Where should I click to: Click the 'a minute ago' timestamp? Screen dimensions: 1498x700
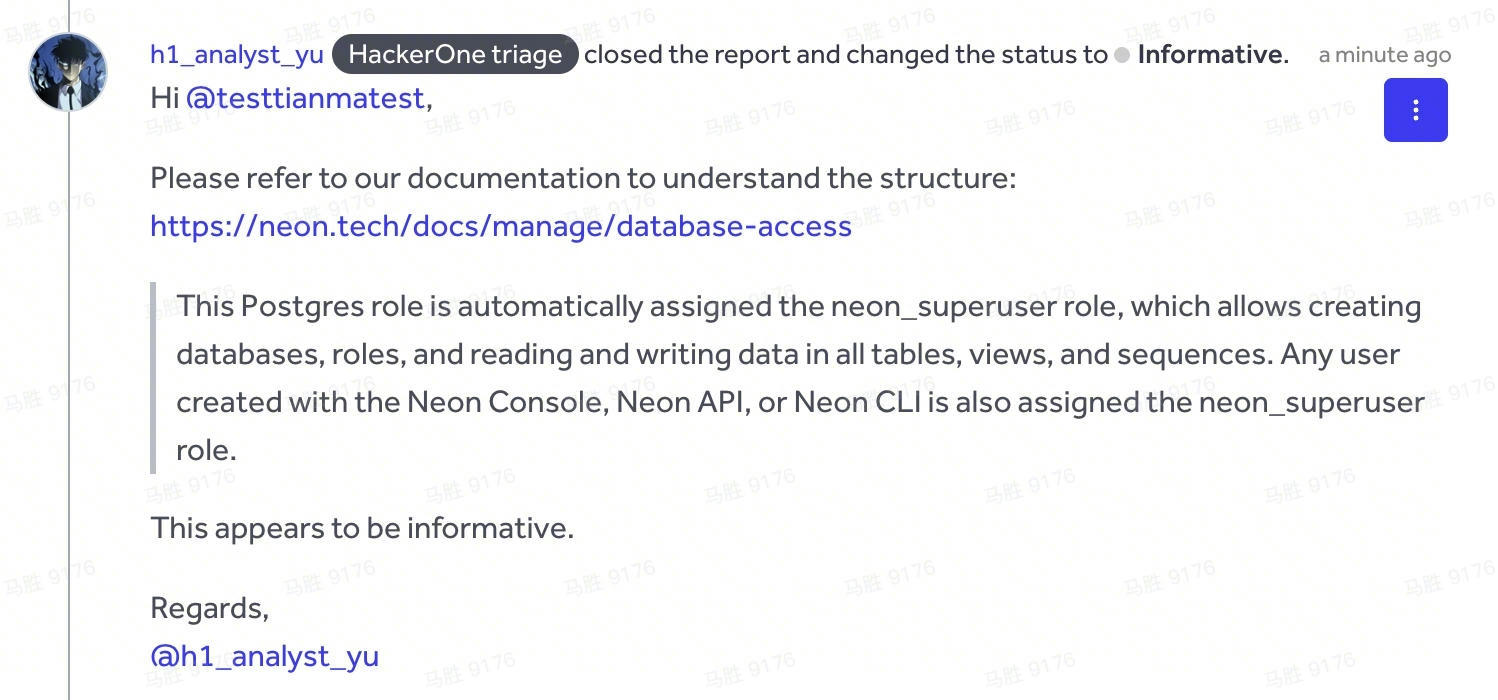pyautogui.click(x=1384, y=55)
